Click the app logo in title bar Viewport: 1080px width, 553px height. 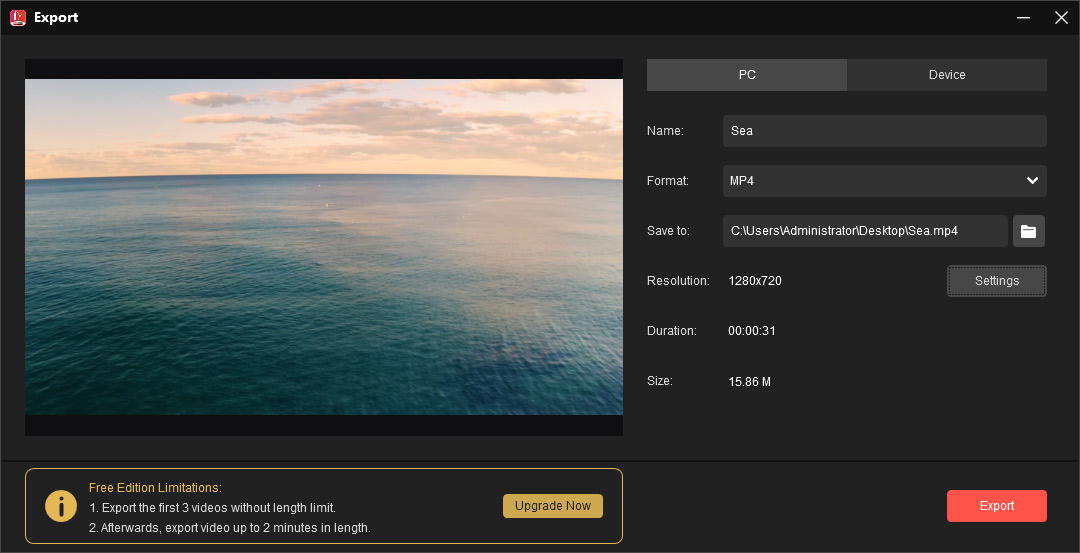click(x=17, y=17)
